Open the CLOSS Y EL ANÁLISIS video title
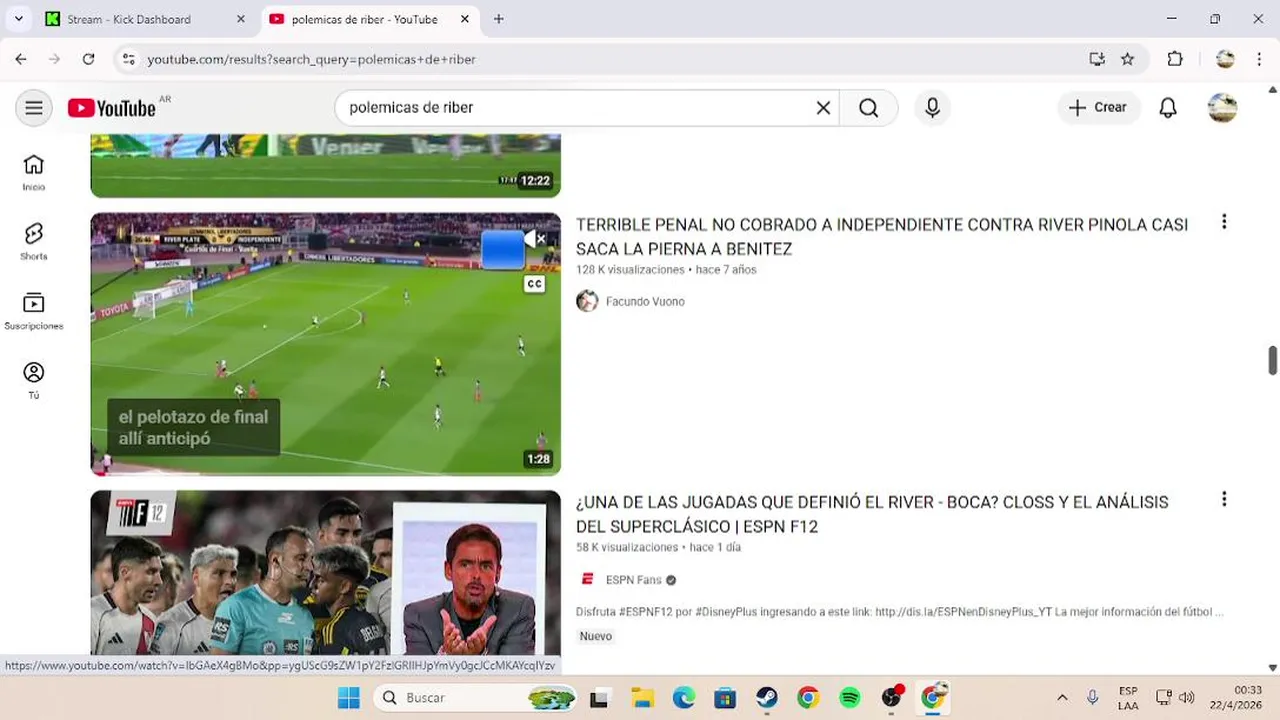Image resolution: width=1280 pixels, height=720 pixels. [872, 514]
